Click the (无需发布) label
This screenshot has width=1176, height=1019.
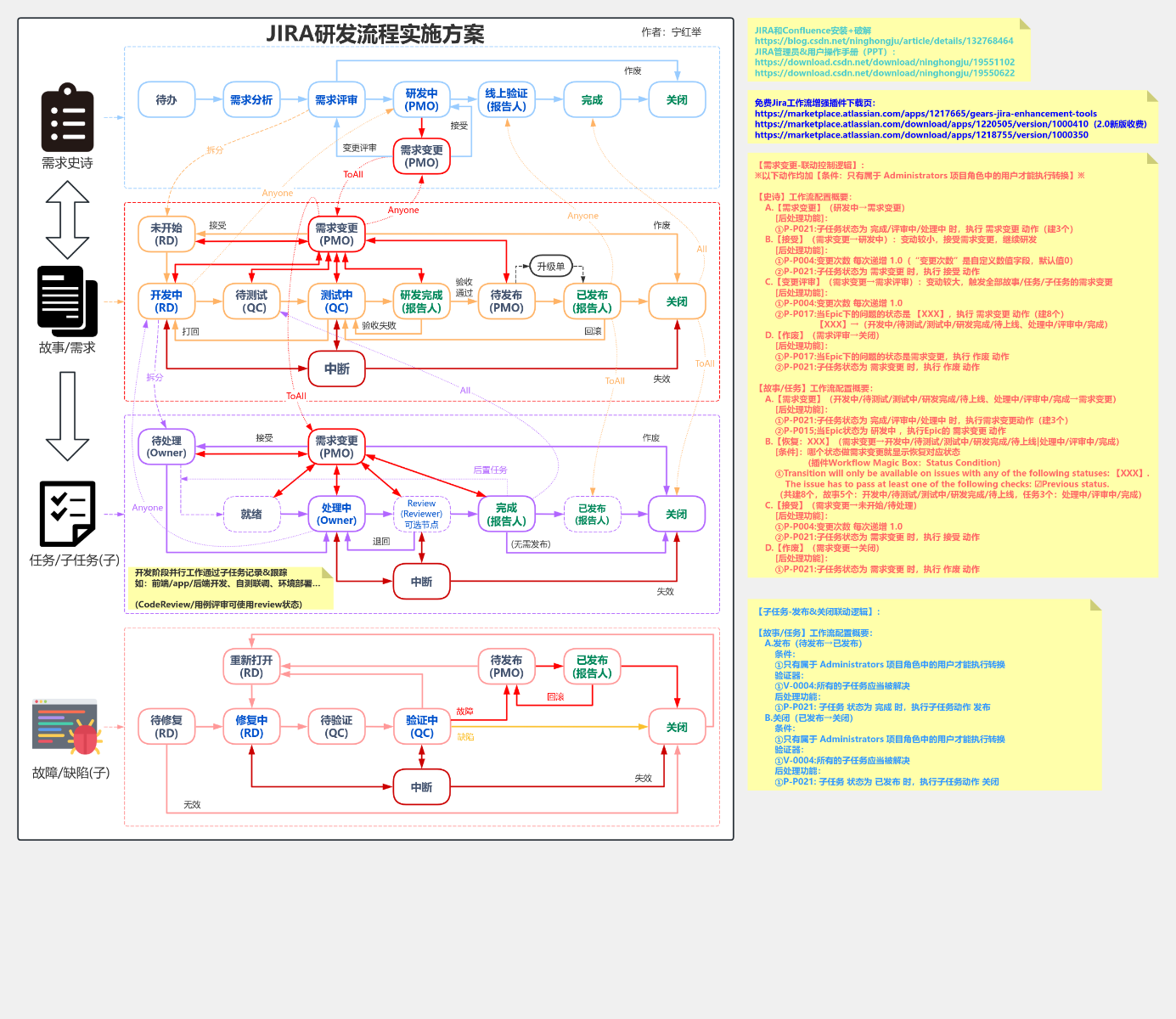coord(531,544)
